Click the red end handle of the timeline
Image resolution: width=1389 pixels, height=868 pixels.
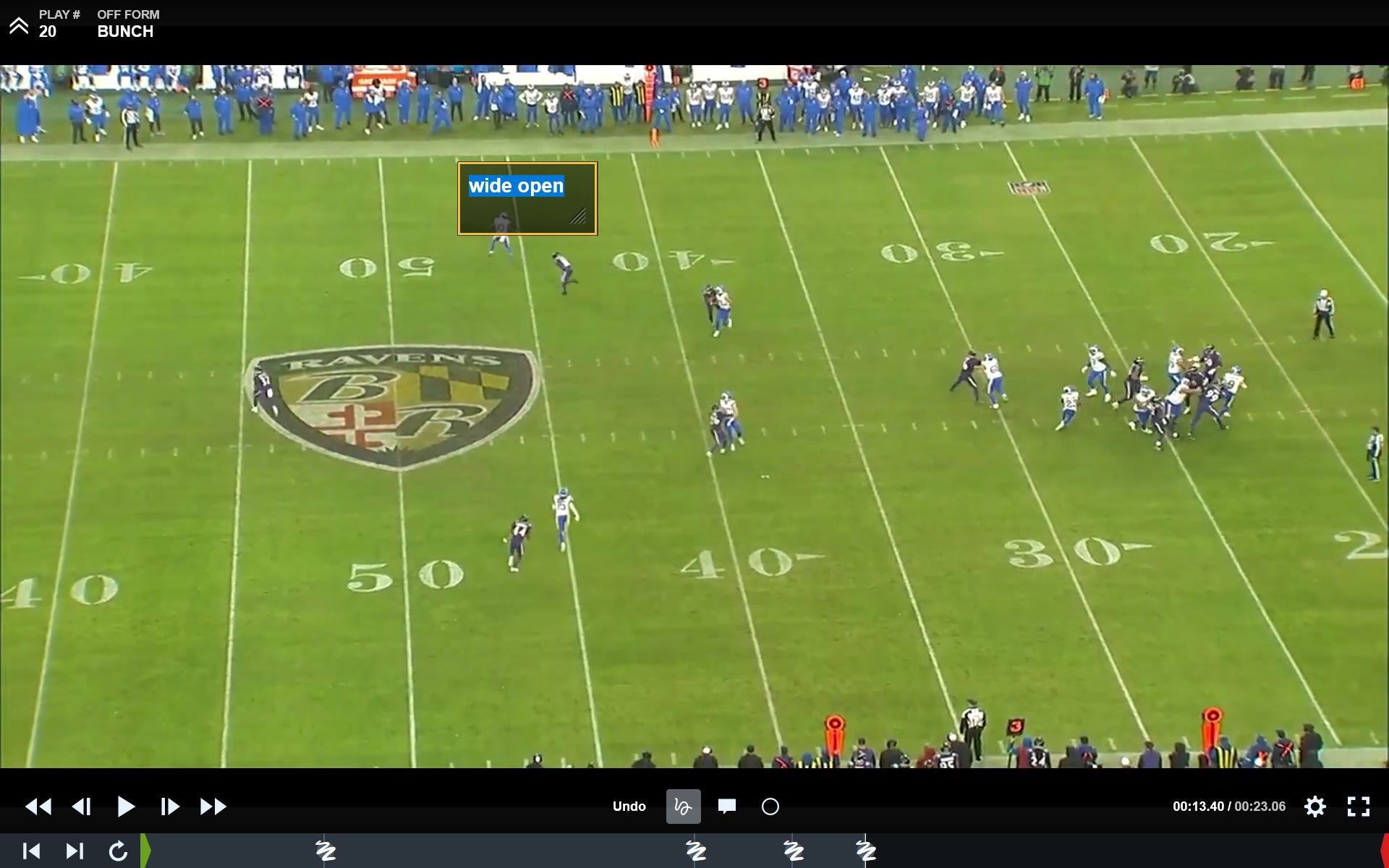pos(1384,851)
